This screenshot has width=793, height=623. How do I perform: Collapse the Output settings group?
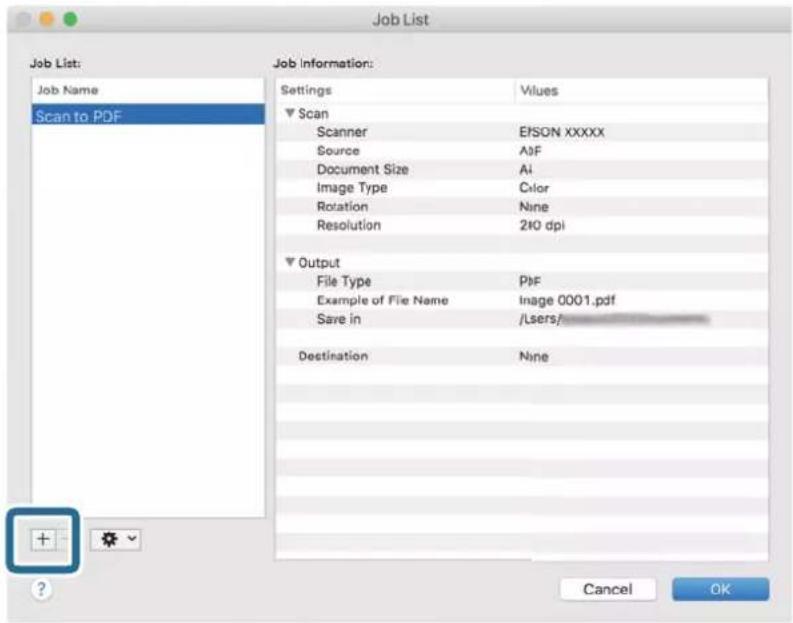(x=290, y=262)
